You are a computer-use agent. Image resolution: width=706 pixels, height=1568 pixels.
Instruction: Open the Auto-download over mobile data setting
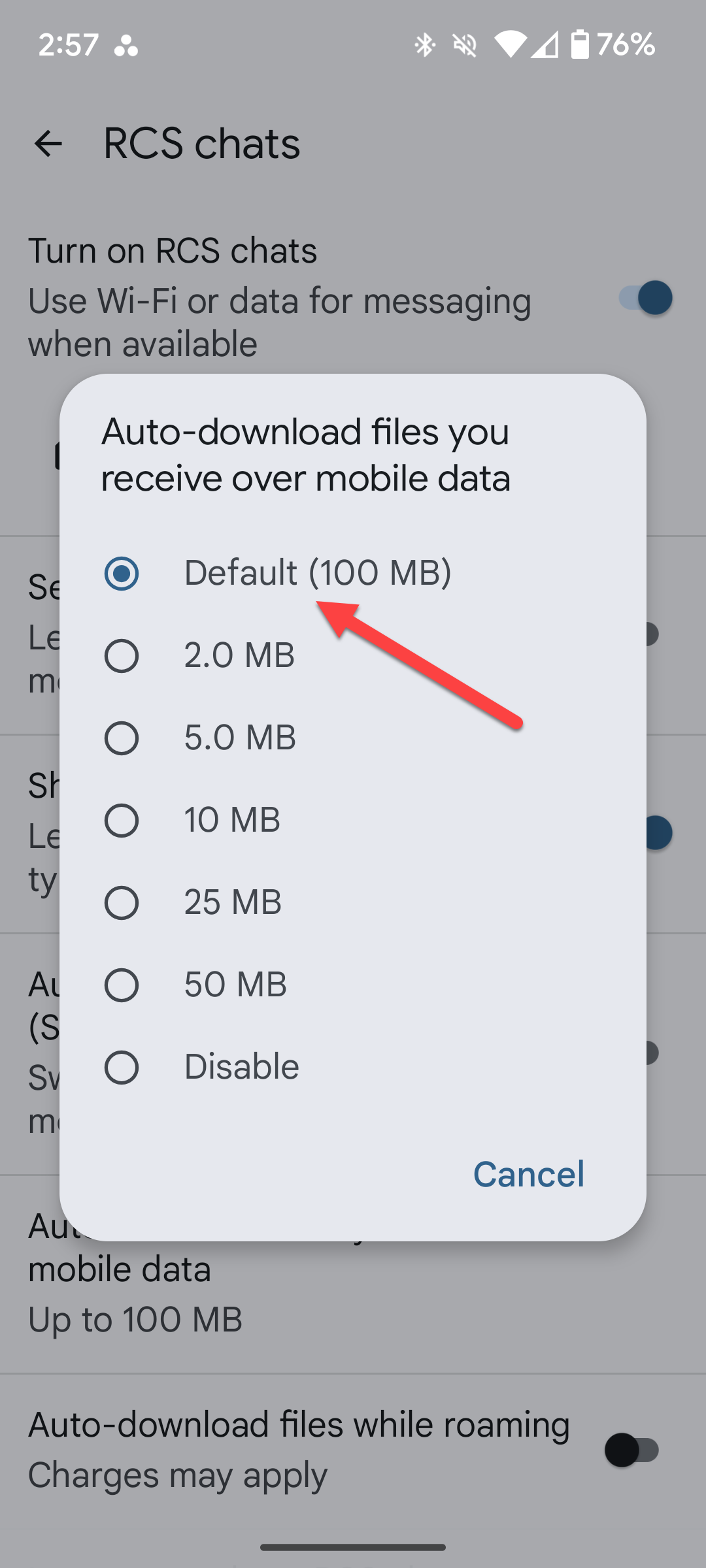pyautogui.click(x=261, y=1281)
